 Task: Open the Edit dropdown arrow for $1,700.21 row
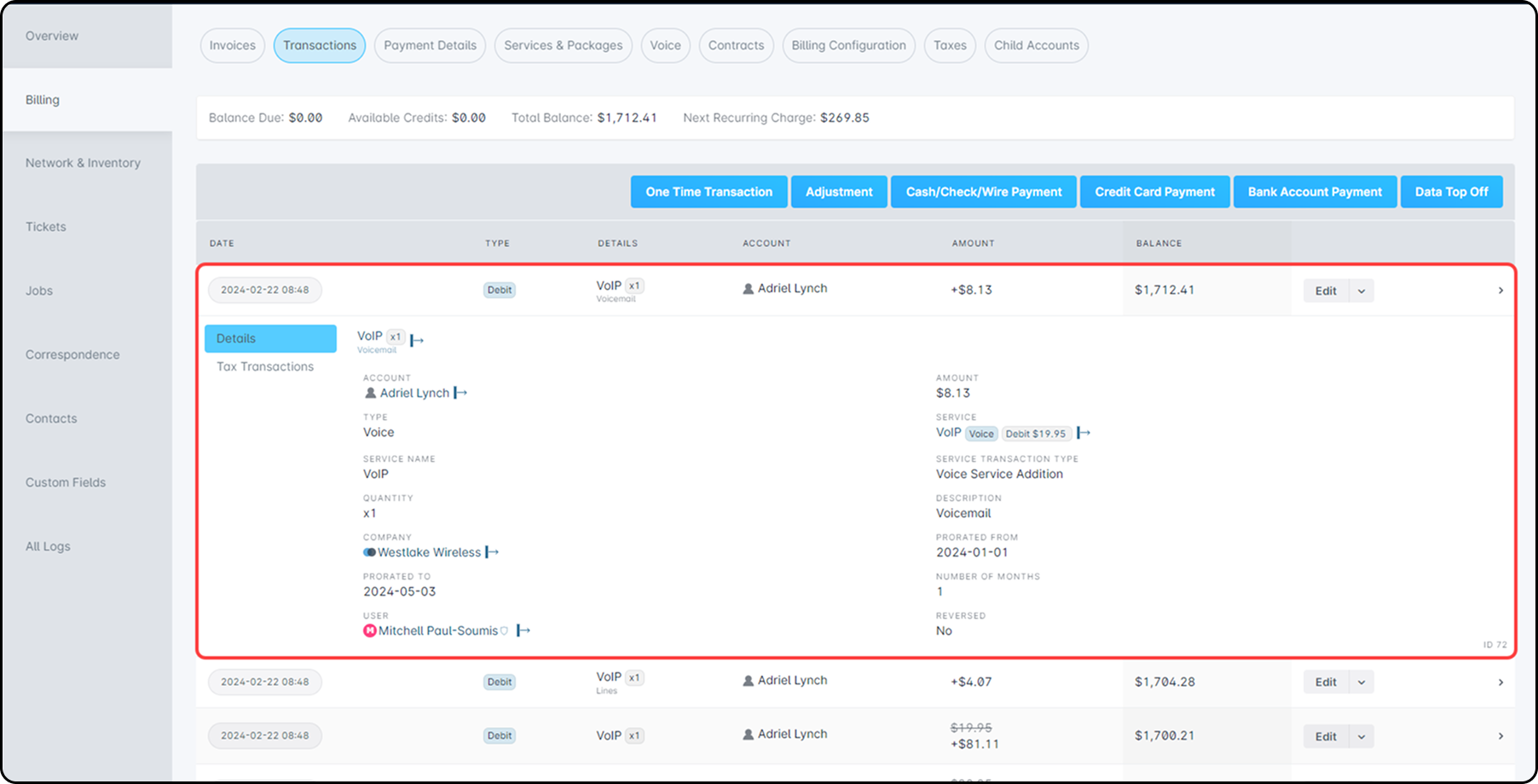1362,736
